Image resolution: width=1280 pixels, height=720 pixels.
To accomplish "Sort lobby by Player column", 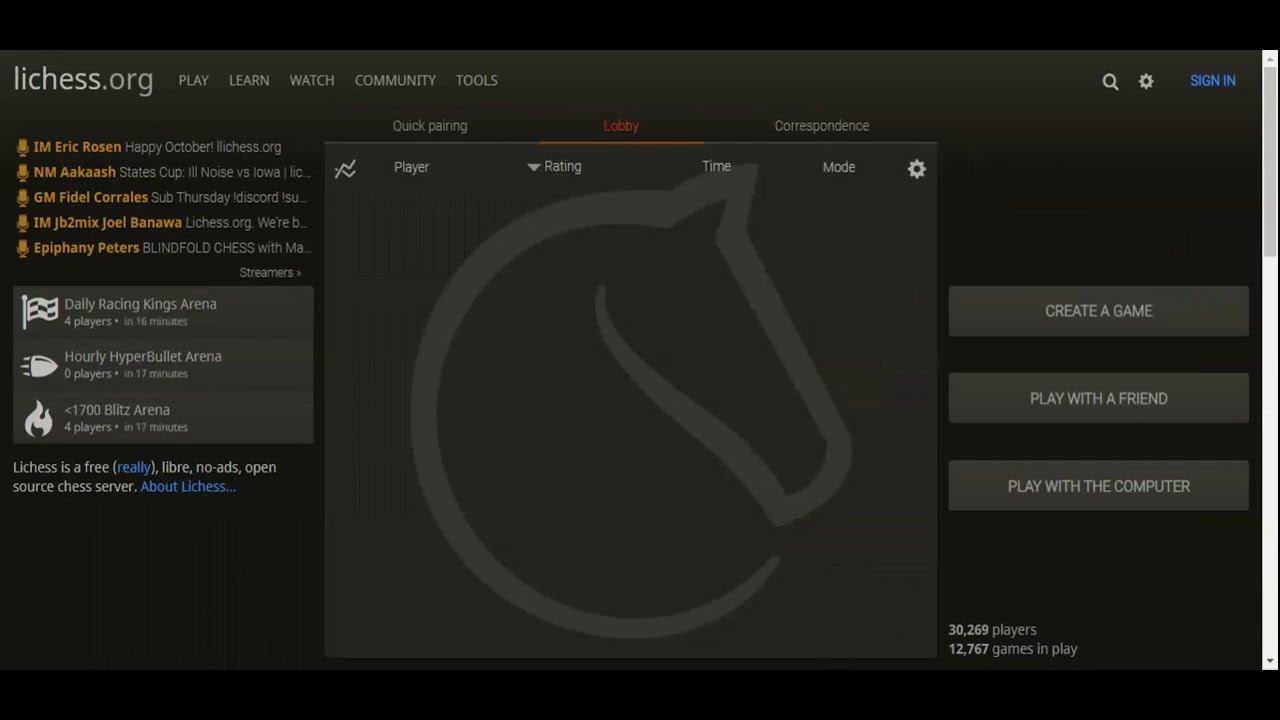I will click(411, 167).
